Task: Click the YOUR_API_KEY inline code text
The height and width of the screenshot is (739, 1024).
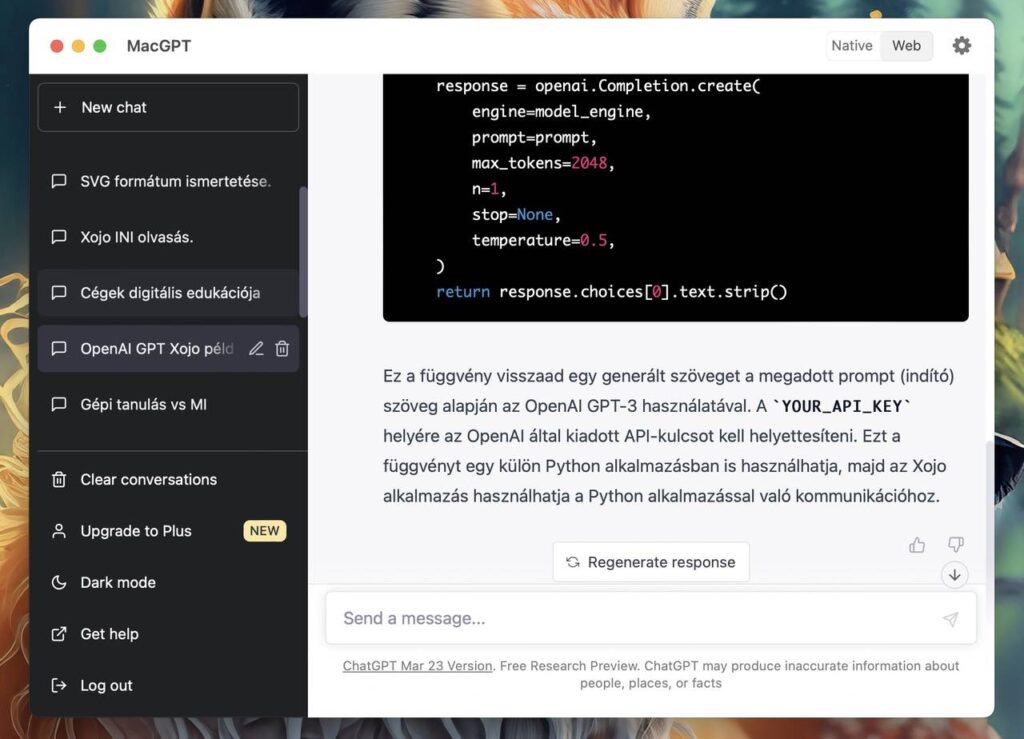Action: coord(842,407)
